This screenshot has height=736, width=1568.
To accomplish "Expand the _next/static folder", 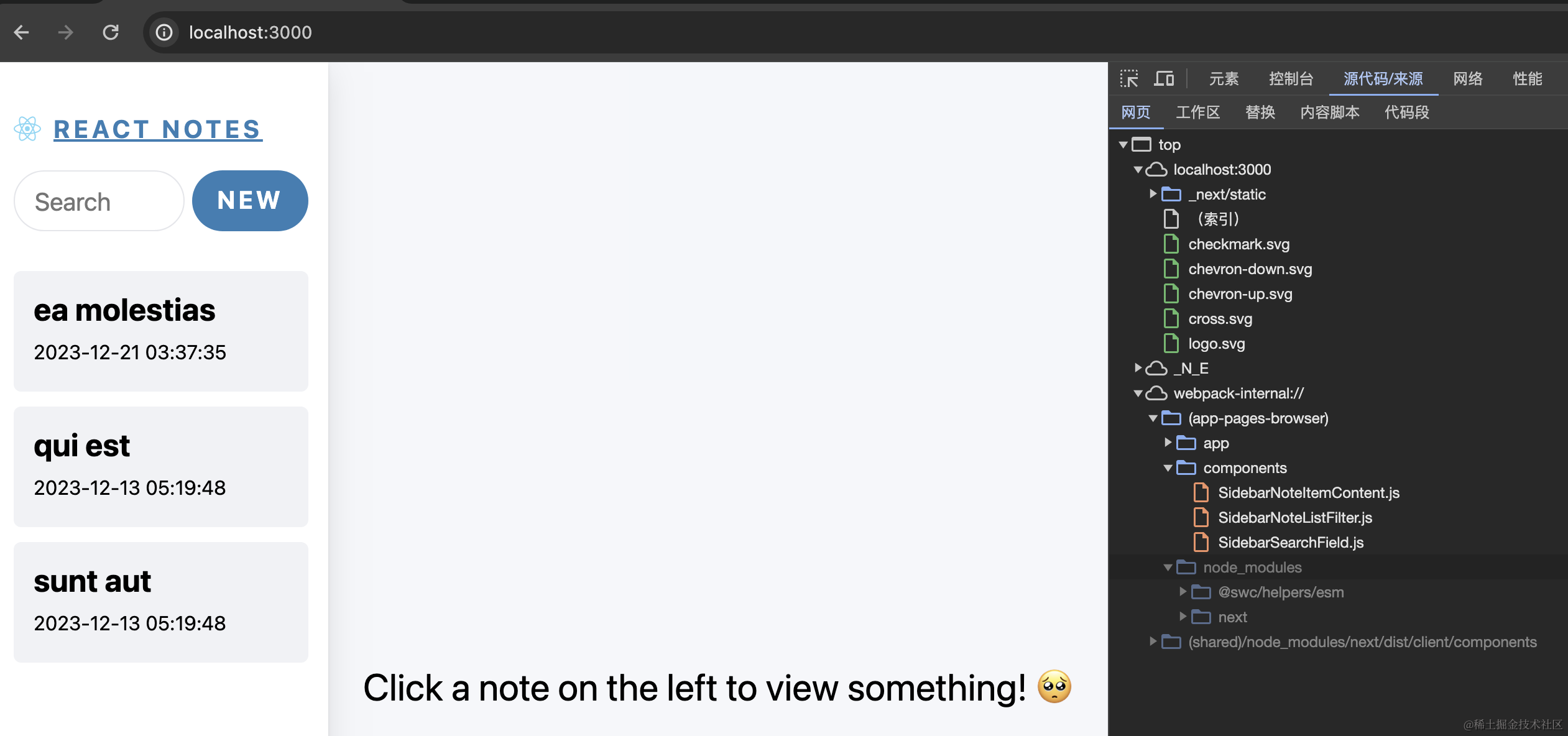I will pos(1153,194).
